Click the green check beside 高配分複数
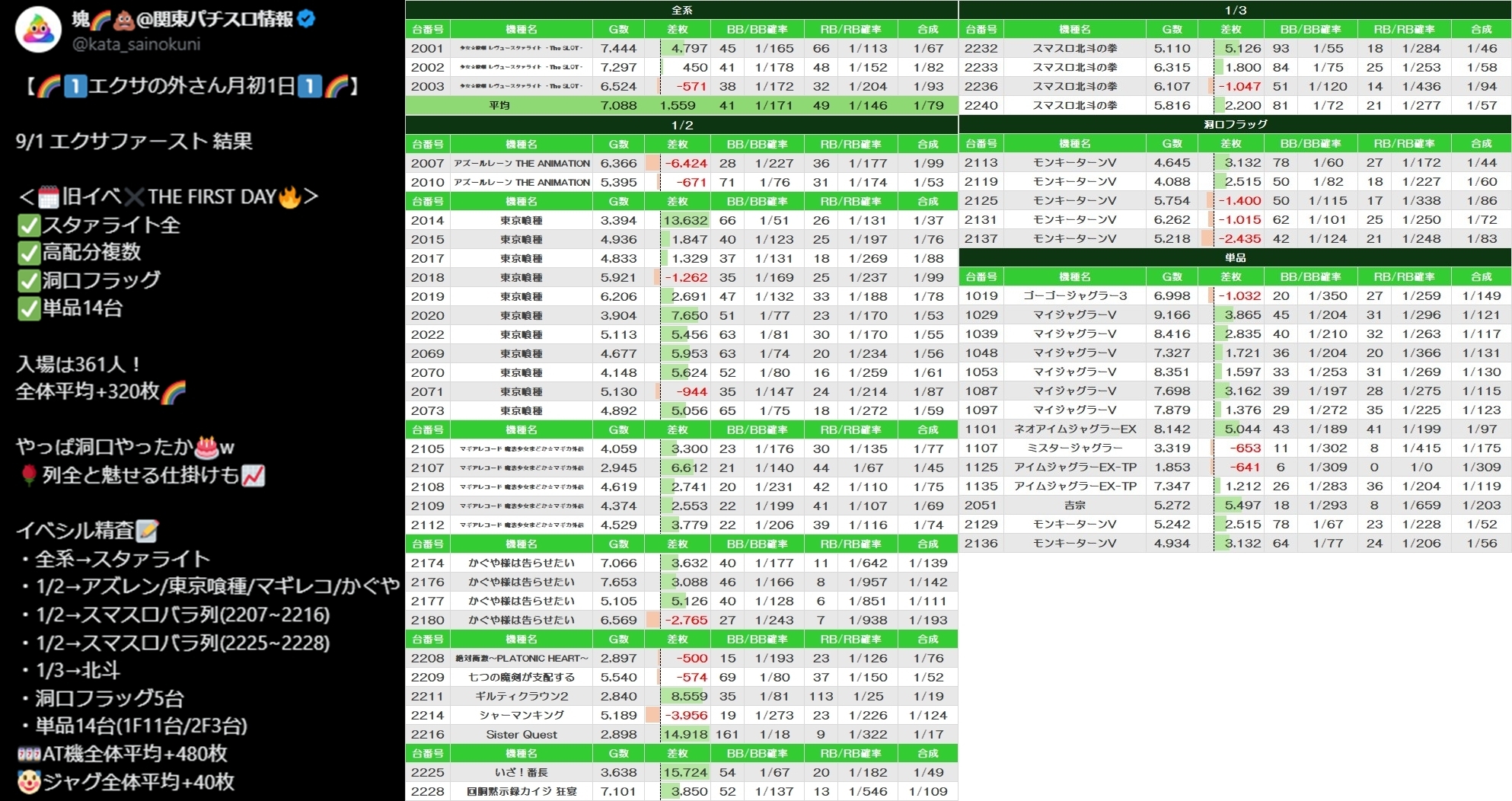Image resolution: width=1512 pixels, height=801 pixels. pyautogui.click(x=29, y=253)
